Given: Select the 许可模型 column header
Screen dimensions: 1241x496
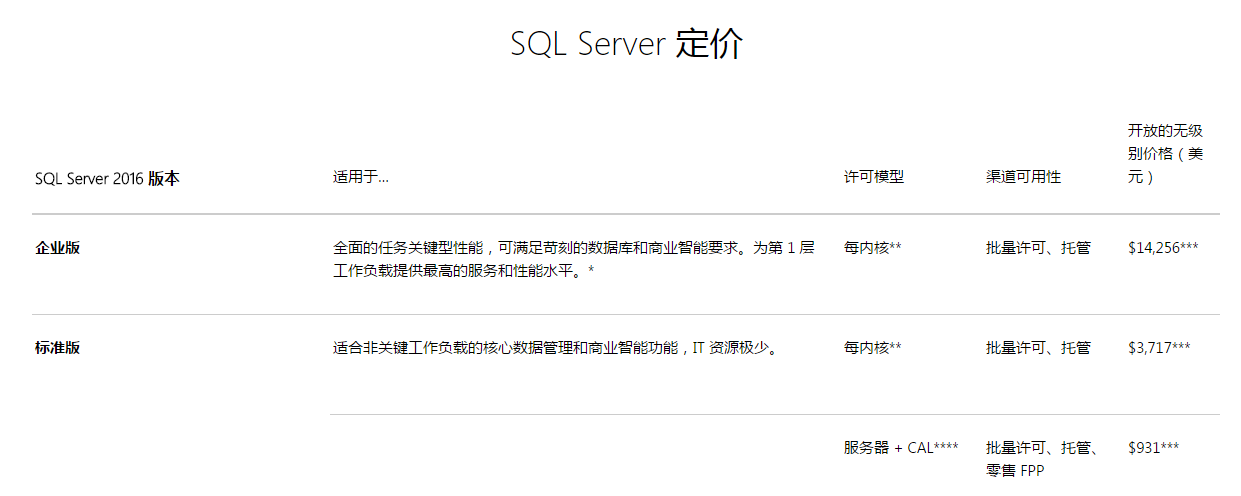Looking at the screenshot, I should pyautogui.click(x=873, y=177).
